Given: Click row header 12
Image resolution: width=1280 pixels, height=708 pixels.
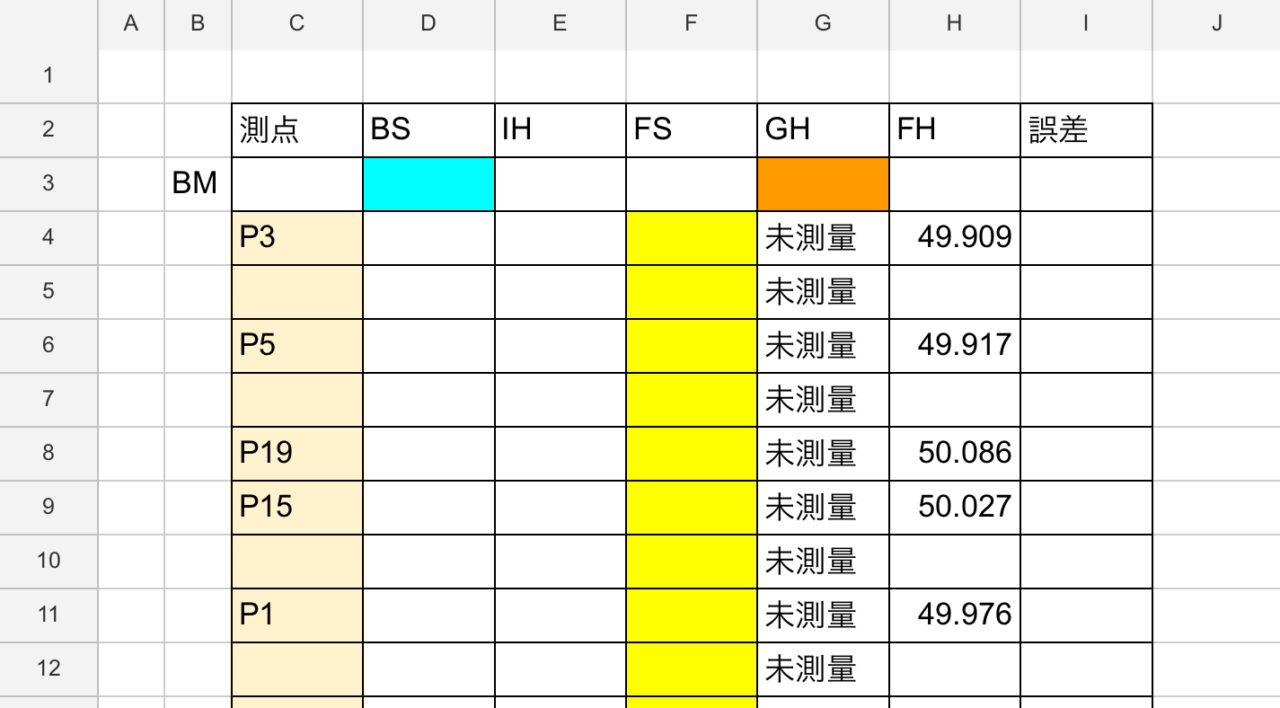Looking at the screenshot, I should 49,668.
